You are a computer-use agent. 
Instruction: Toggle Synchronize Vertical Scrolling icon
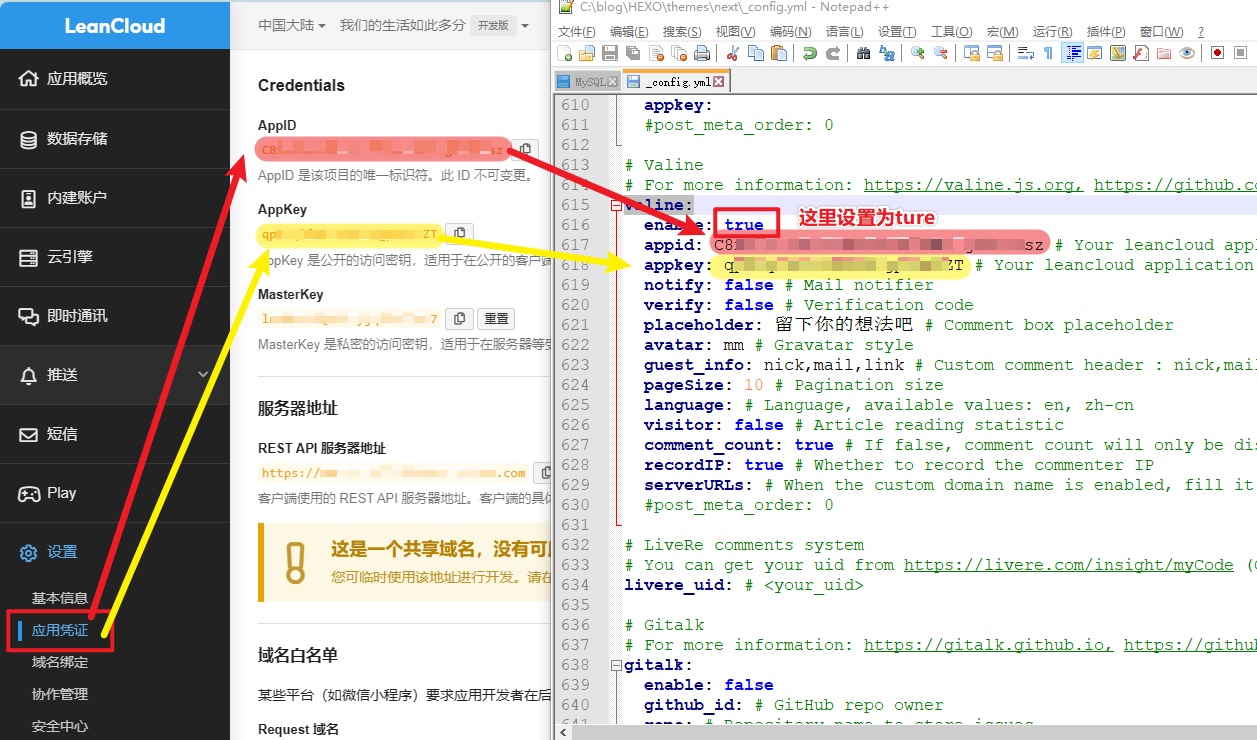(x=972, y=52)
